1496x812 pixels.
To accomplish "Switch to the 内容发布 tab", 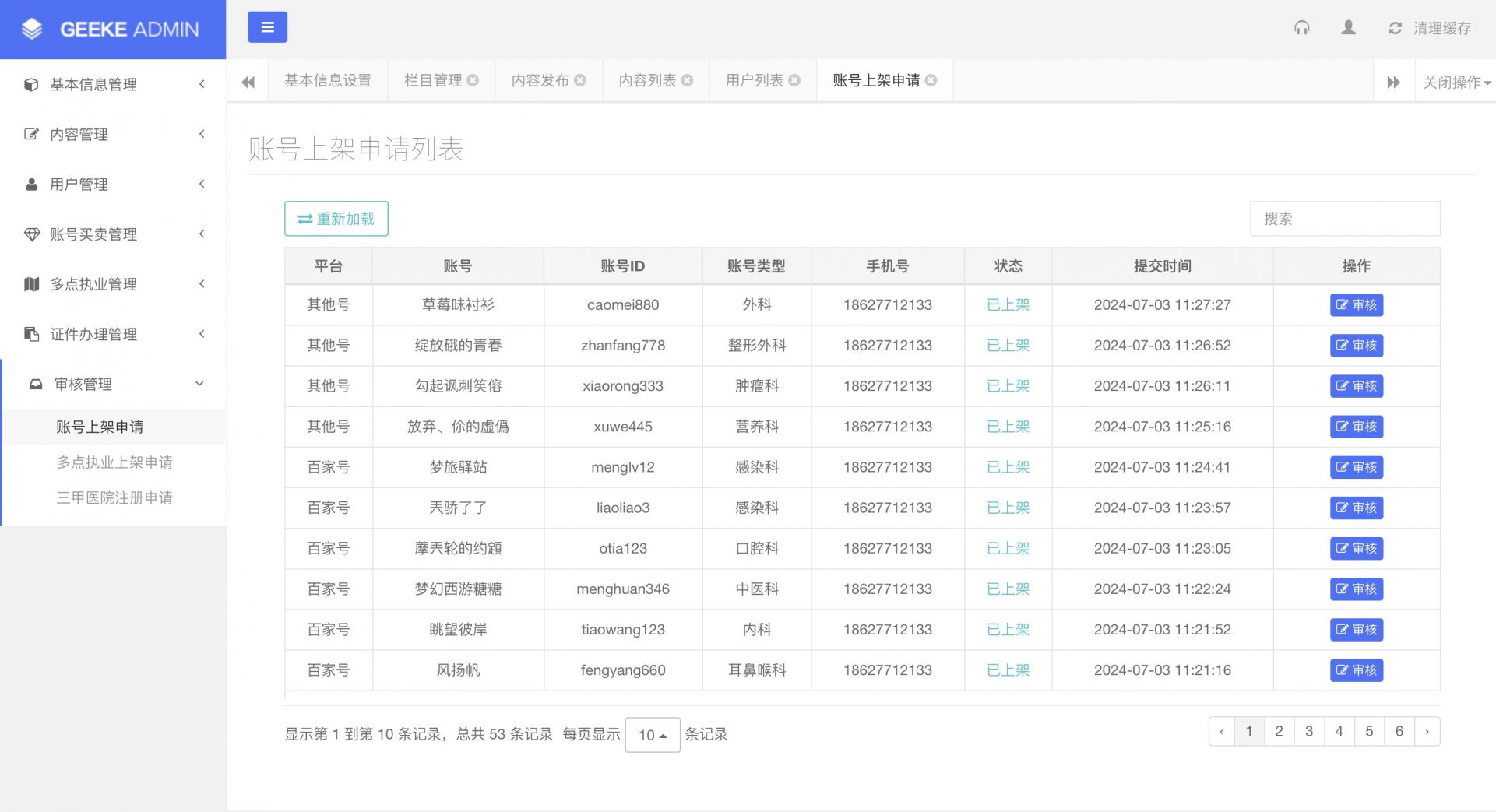I will point(540,80).
